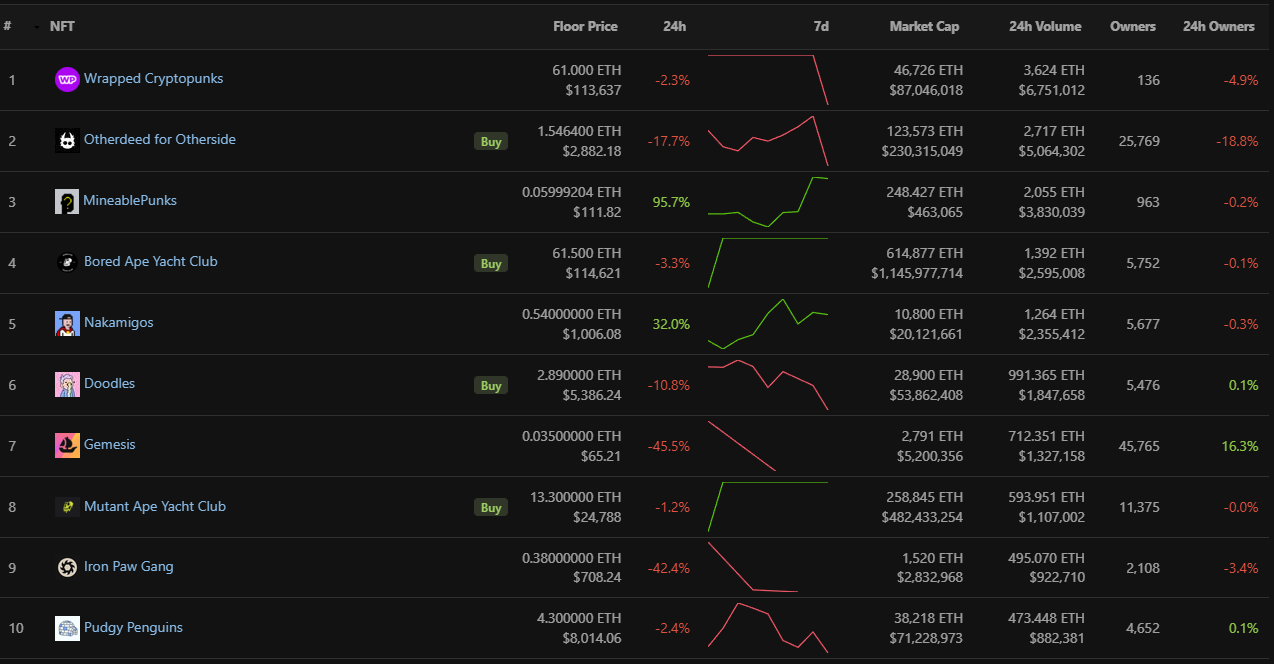Image resolution: width=1274 pixels, height=664 pixels.
Task: Click the 16.3% 24h owners value
Action: click(1239, 446)
